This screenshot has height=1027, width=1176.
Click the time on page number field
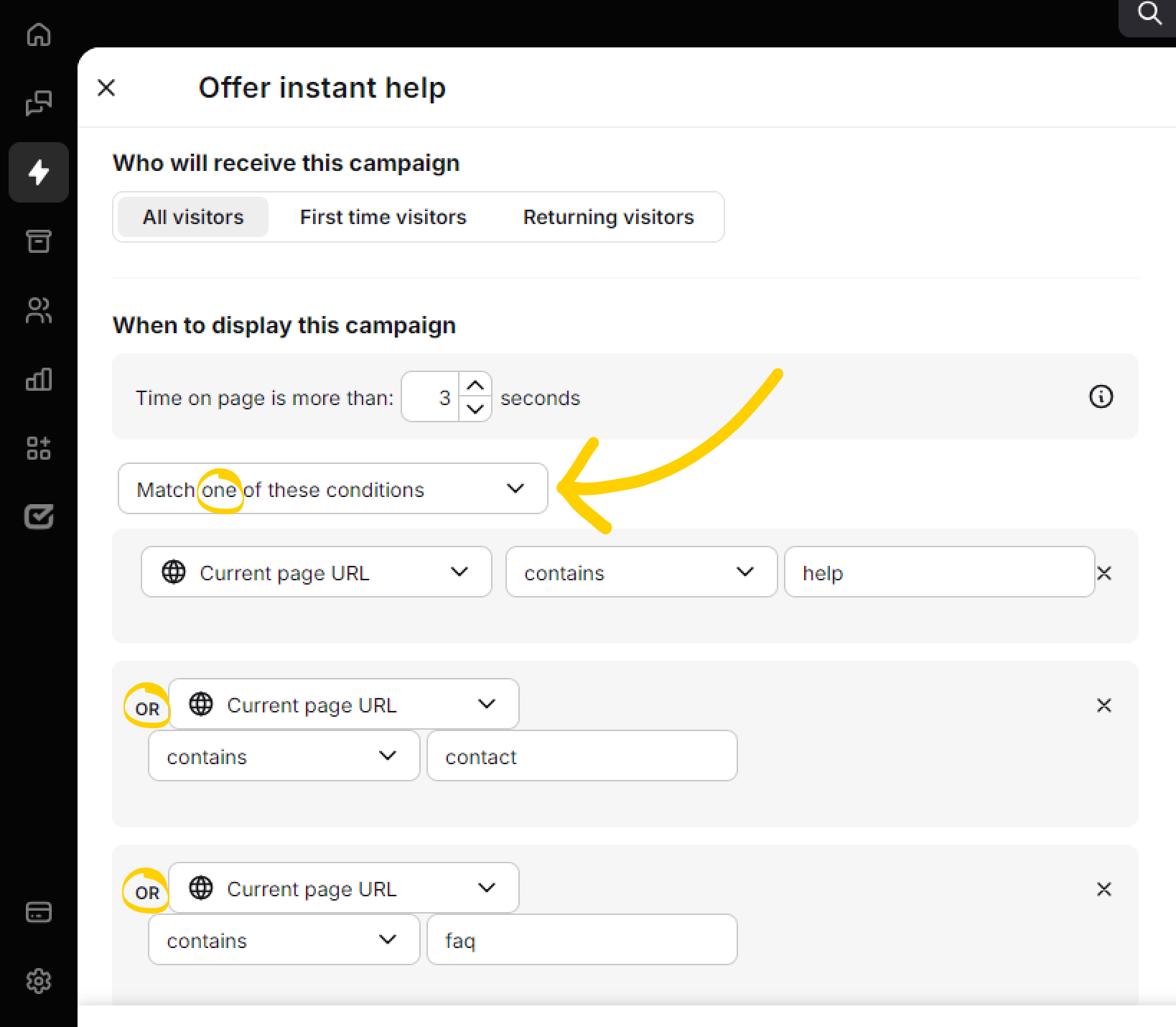[431, 396]
